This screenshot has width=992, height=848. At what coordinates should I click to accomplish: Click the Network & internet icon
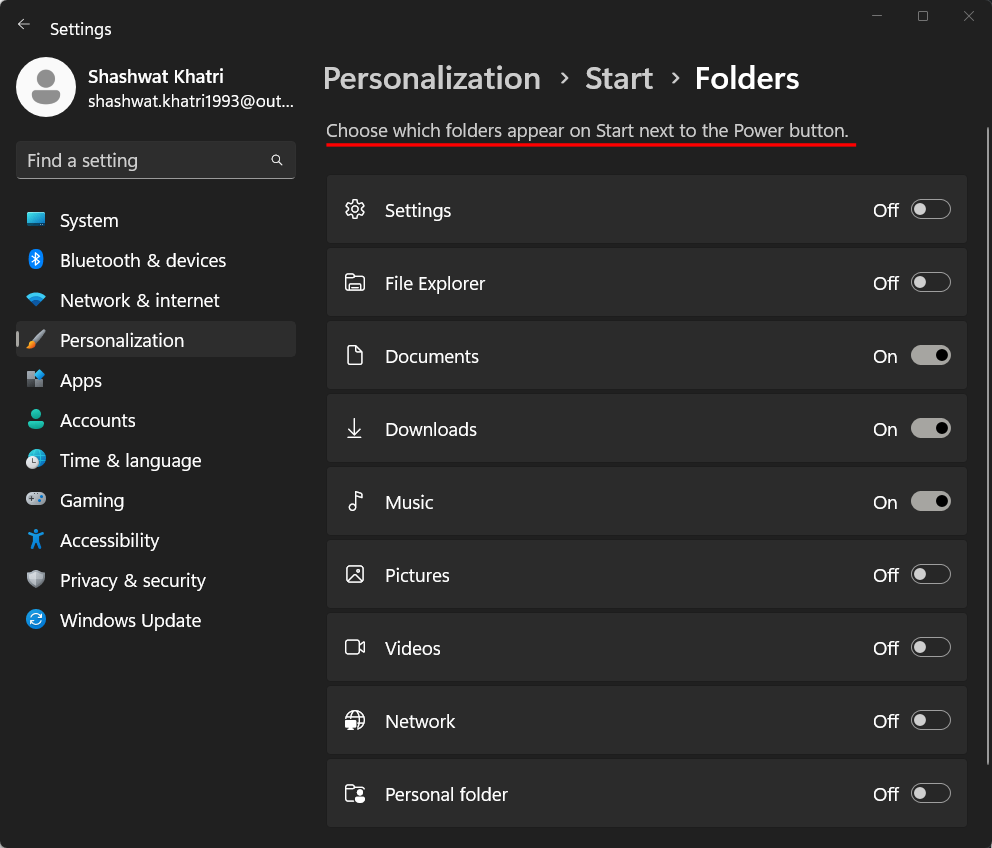point(37,300)
